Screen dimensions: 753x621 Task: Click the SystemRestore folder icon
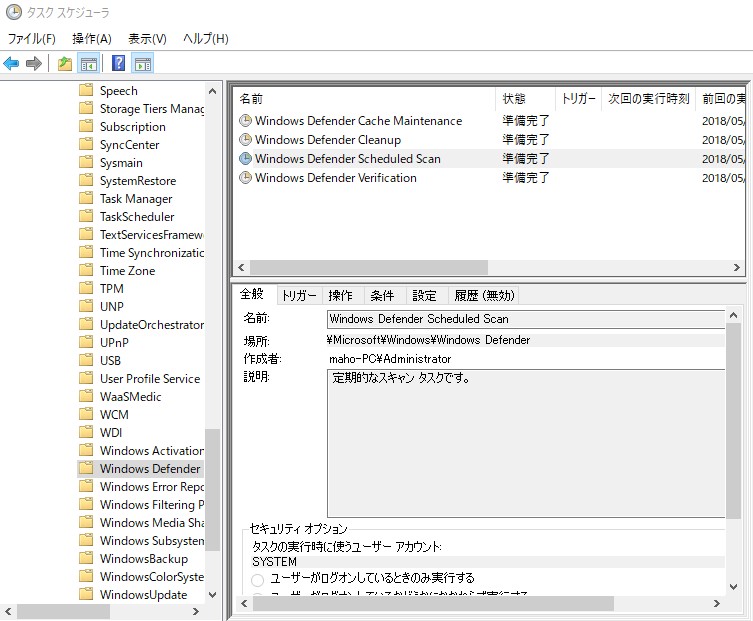[86, 180]
